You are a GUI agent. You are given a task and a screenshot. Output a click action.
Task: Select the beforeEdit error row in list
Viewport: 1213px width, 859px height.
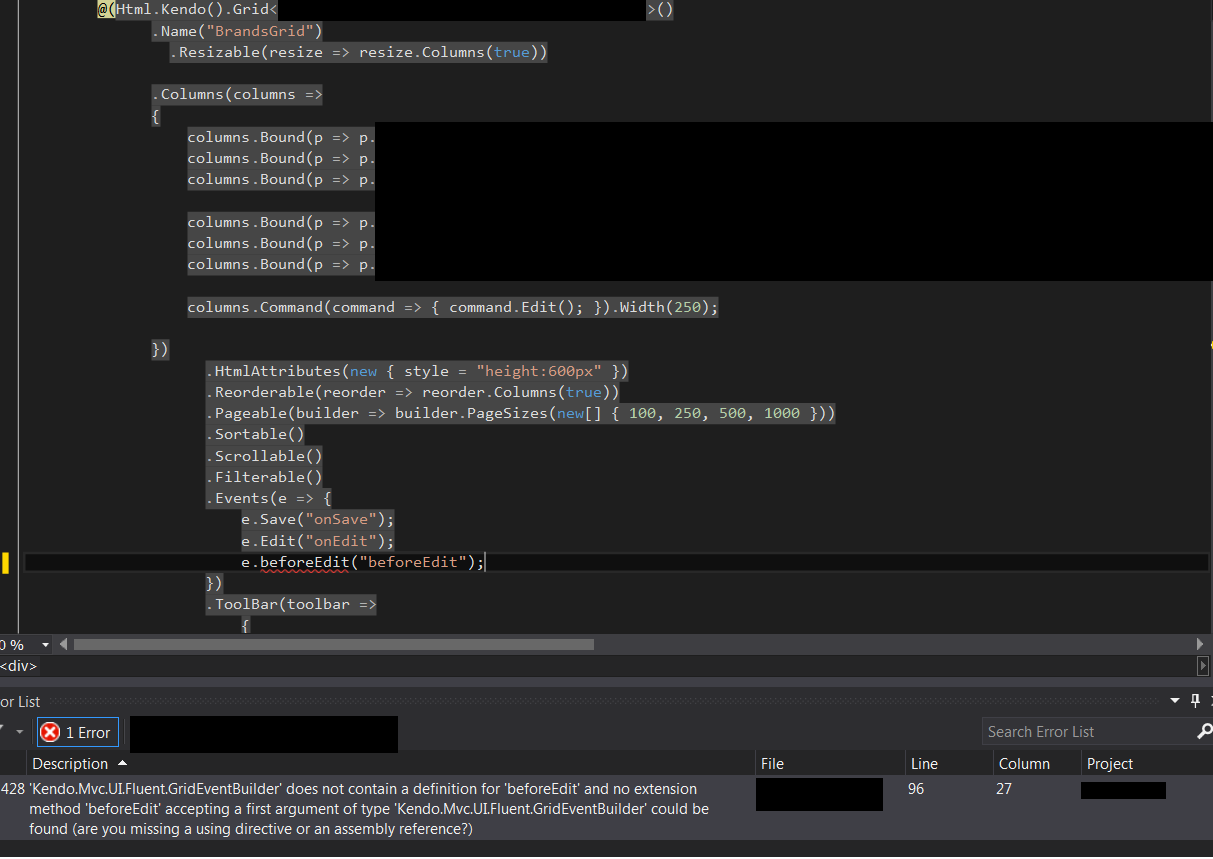coord(370,809)
